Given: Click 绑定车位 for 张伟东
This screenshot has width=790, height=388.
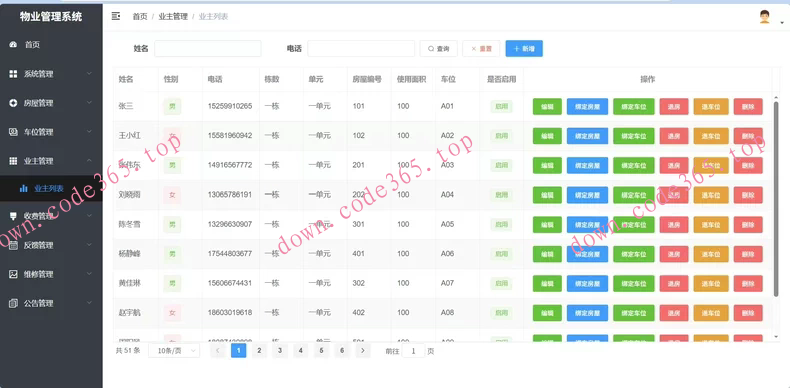Looking at the screenshot, I should (x=634, y=165).
